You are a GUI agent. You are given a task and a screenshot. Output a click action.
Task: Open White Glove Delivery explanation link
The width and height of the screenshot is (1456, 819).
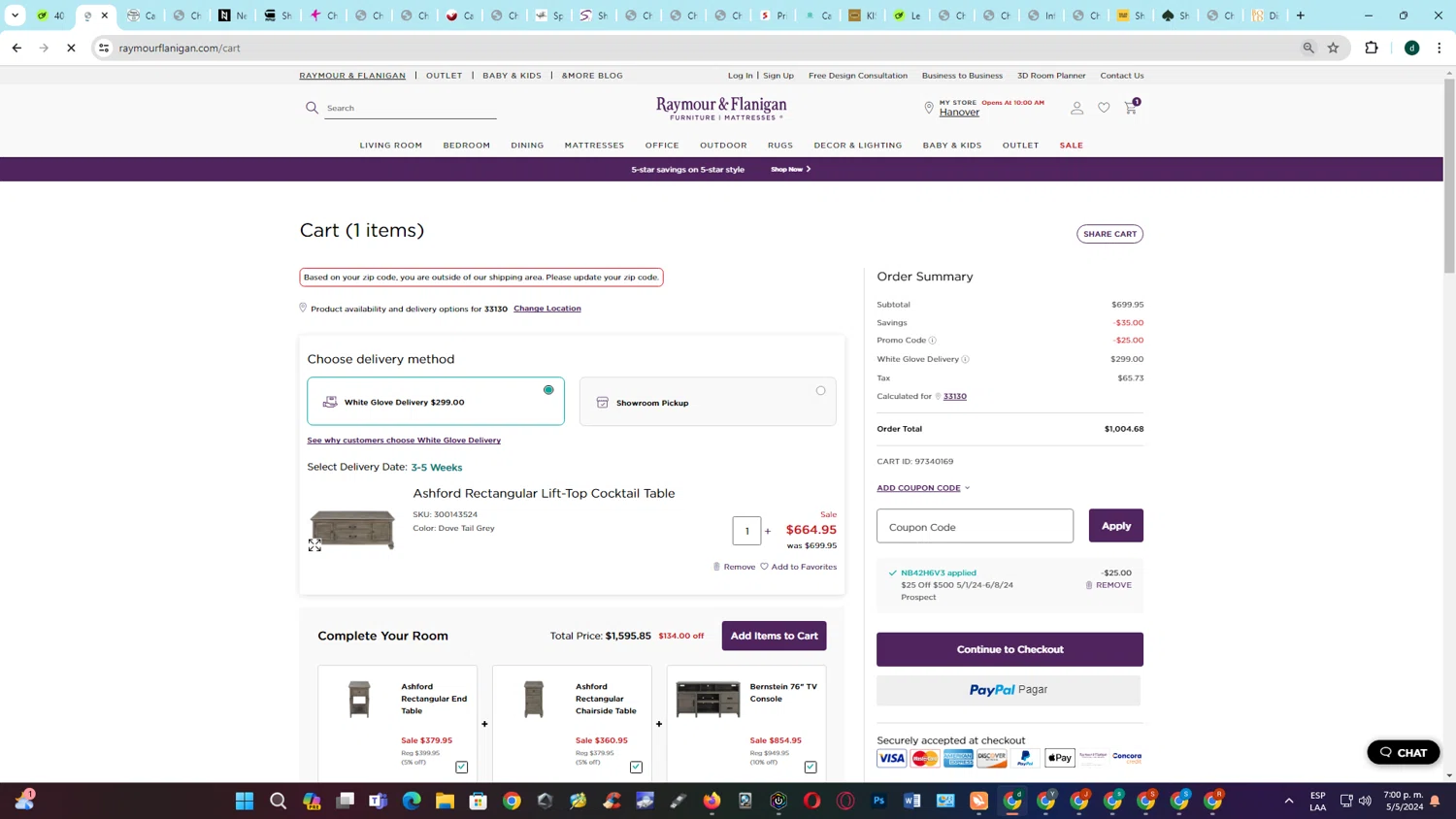pos(404,441)
